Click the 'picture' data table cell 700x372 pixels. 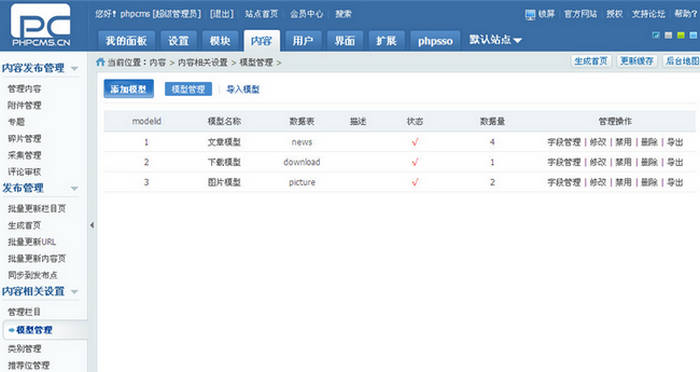[302, 182]
